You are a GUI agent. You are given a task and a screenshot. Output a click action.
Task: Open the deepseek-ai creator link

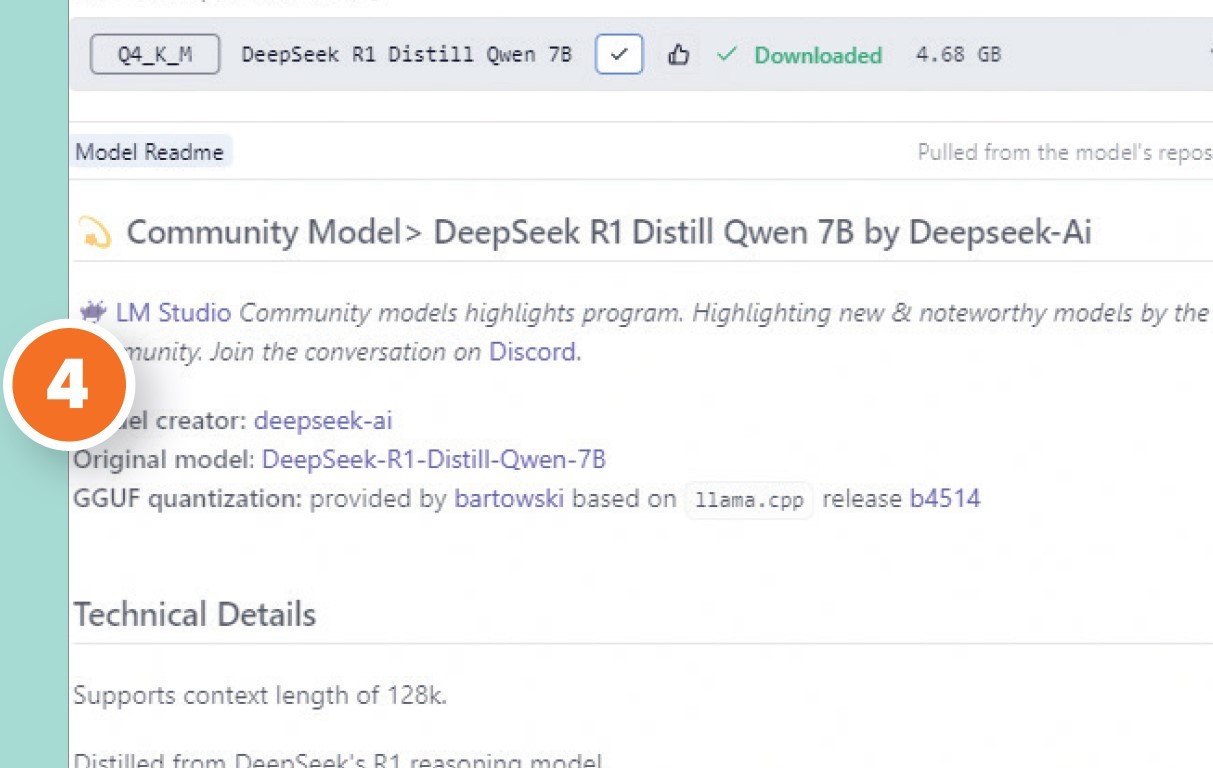click(x=323, y=420)
